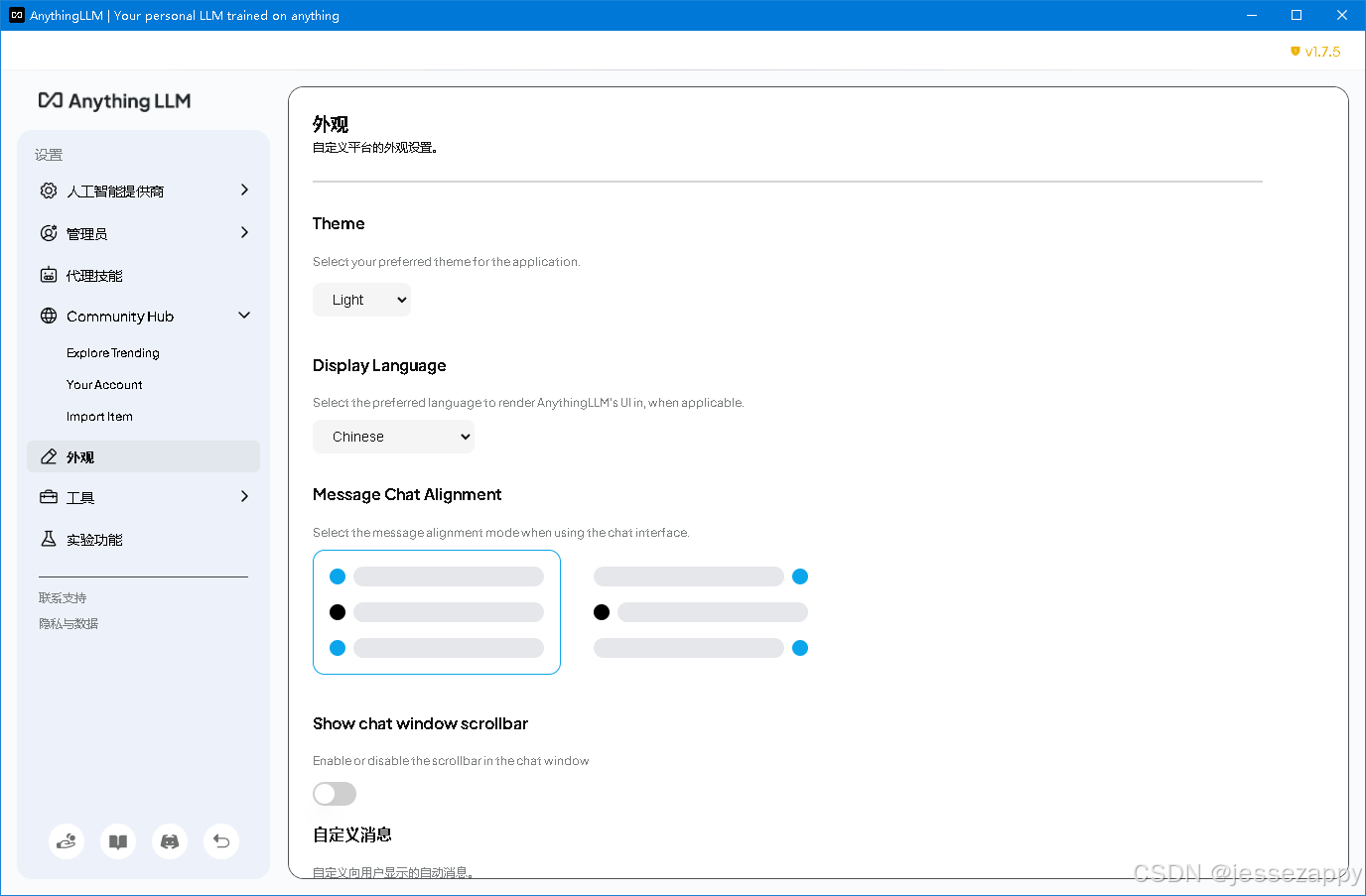Image resolution: width=1366 pixels, height=896 pixels.
Task: Click the robot icon for 代理技能
Action: click(49, 275)
